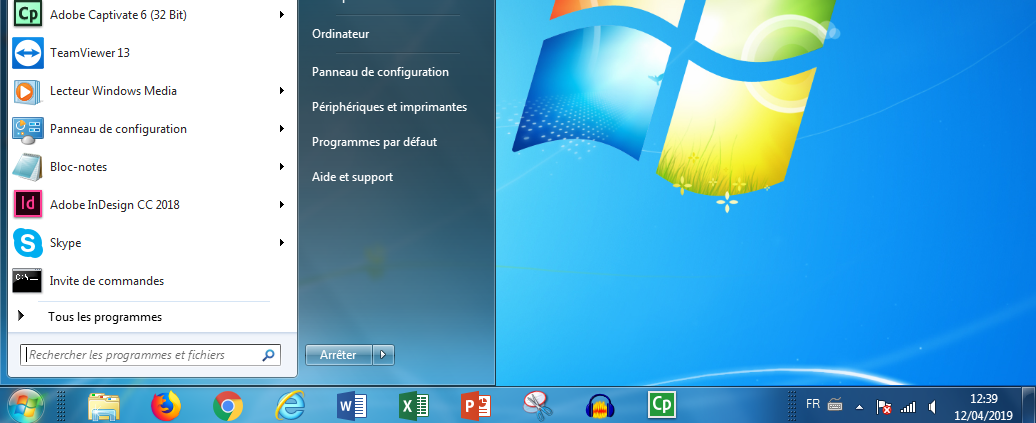
Task: Open Ordinateur from right pane
Action: (x=340, y=34)
